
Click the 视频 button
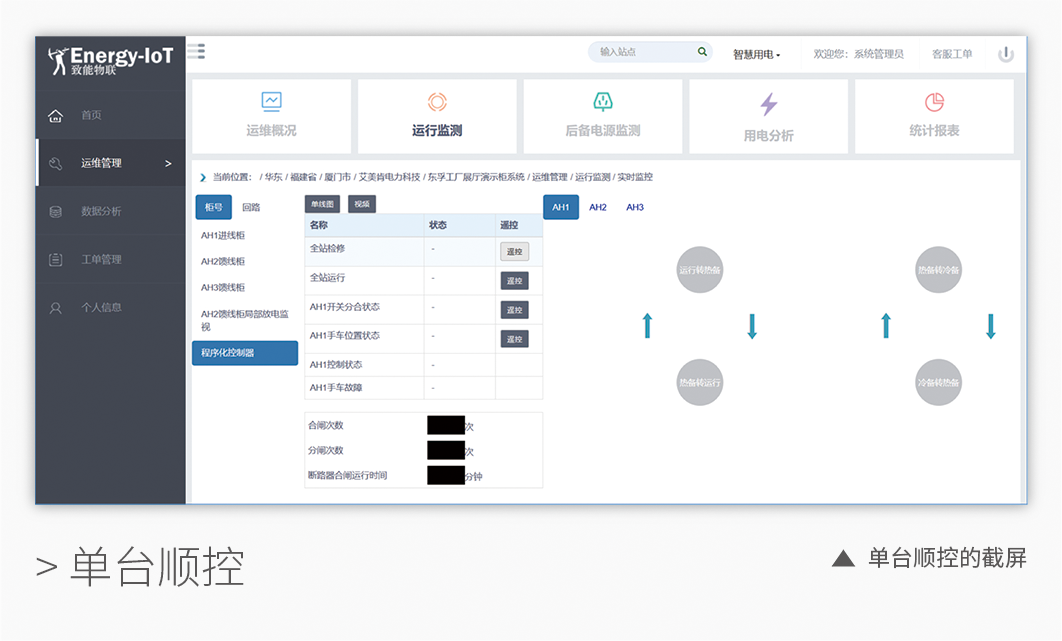point(362,204)
